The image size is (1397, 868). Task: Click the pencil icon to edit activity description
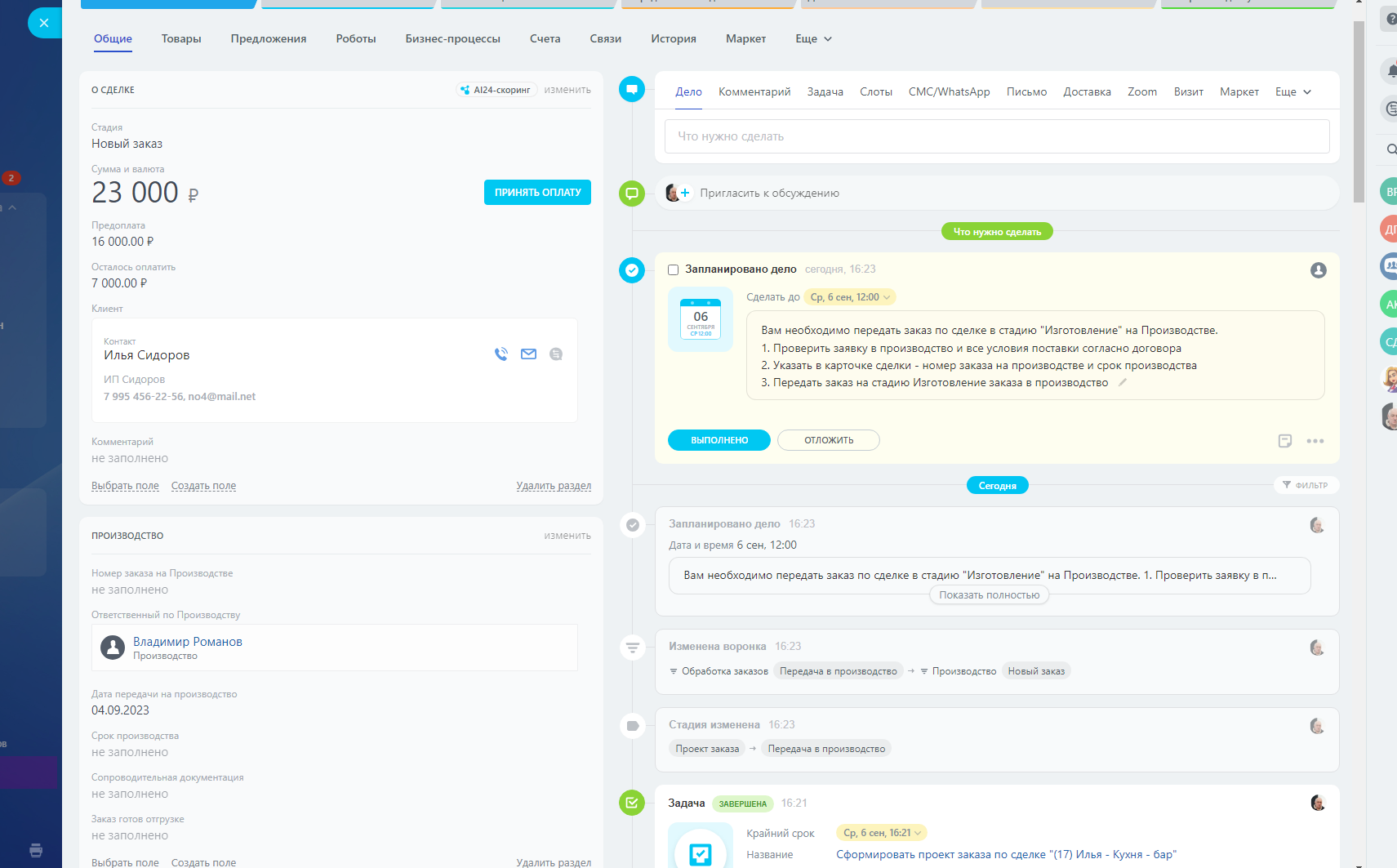[x=1123, y=382]
